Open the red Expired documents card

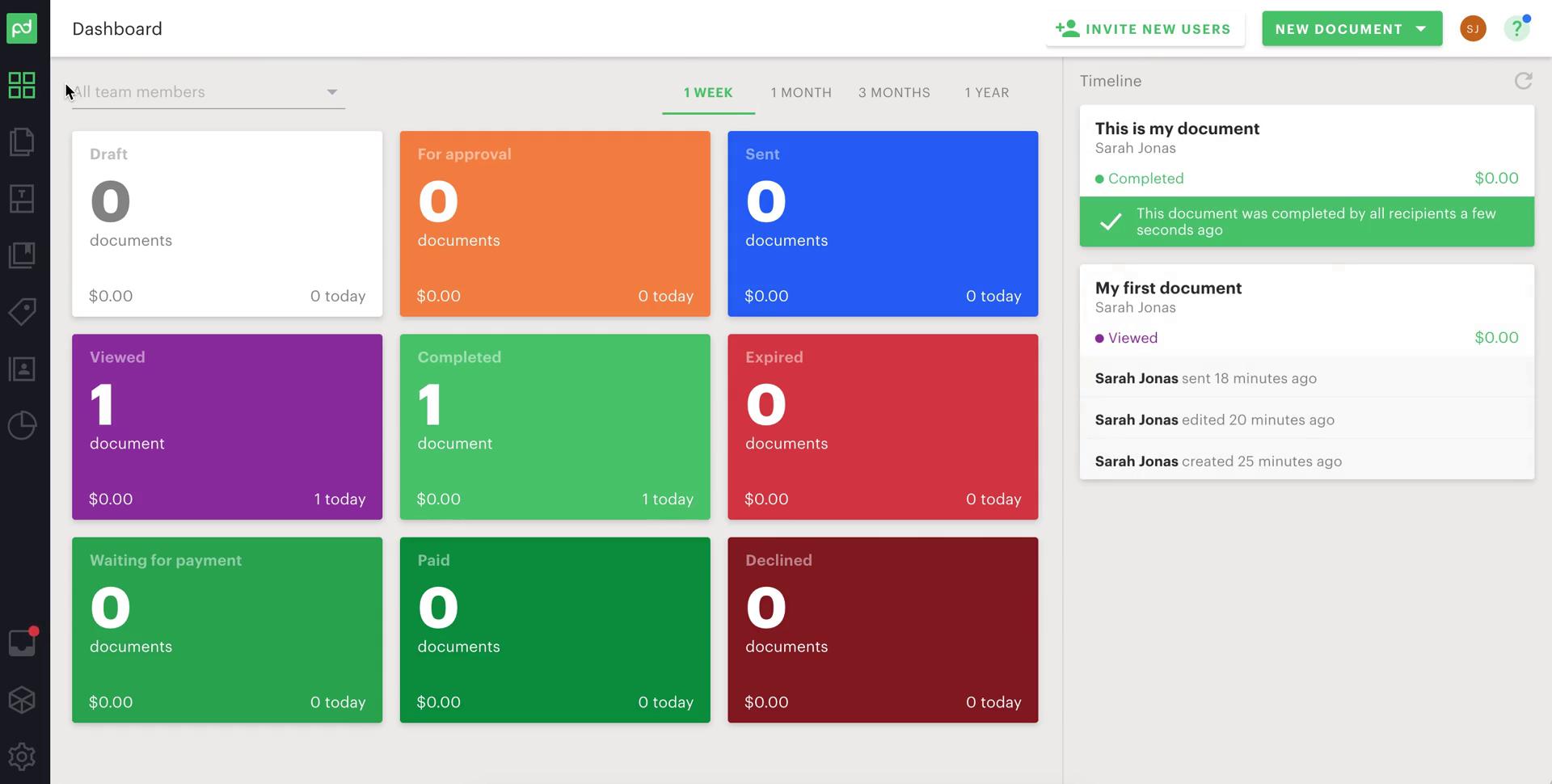[x=883, y=427]
